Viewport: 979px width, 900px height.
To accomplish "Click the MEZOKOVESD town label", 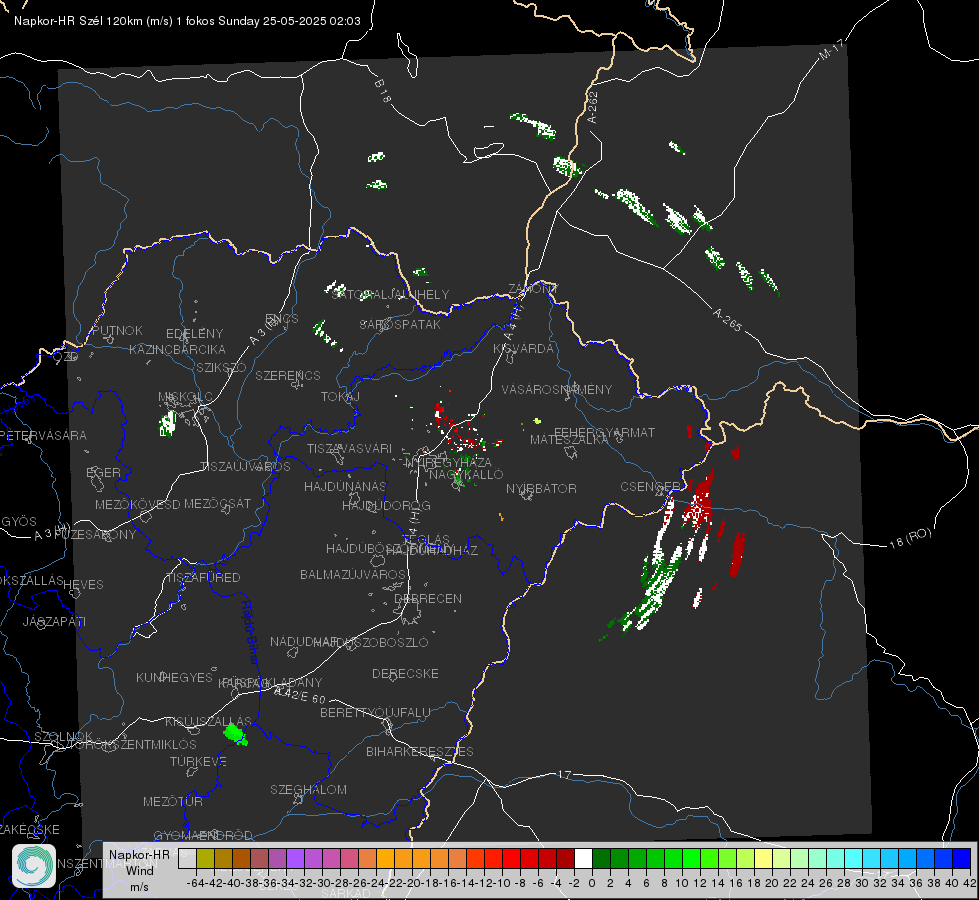I will click(138, 504).
